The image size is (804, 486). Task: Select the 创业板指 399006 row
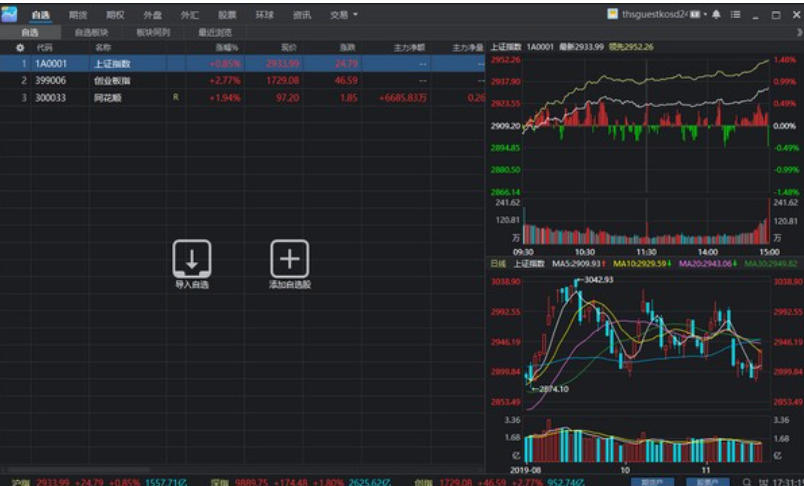242,80
